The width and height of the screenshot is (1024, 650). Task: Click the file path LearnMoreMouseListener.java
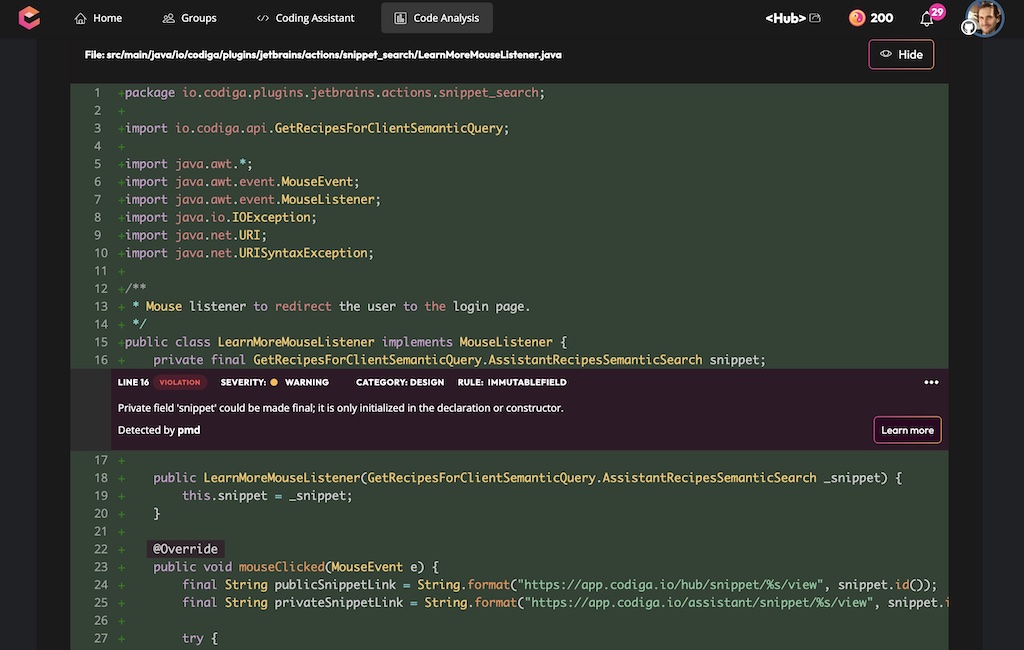(323, 55)
